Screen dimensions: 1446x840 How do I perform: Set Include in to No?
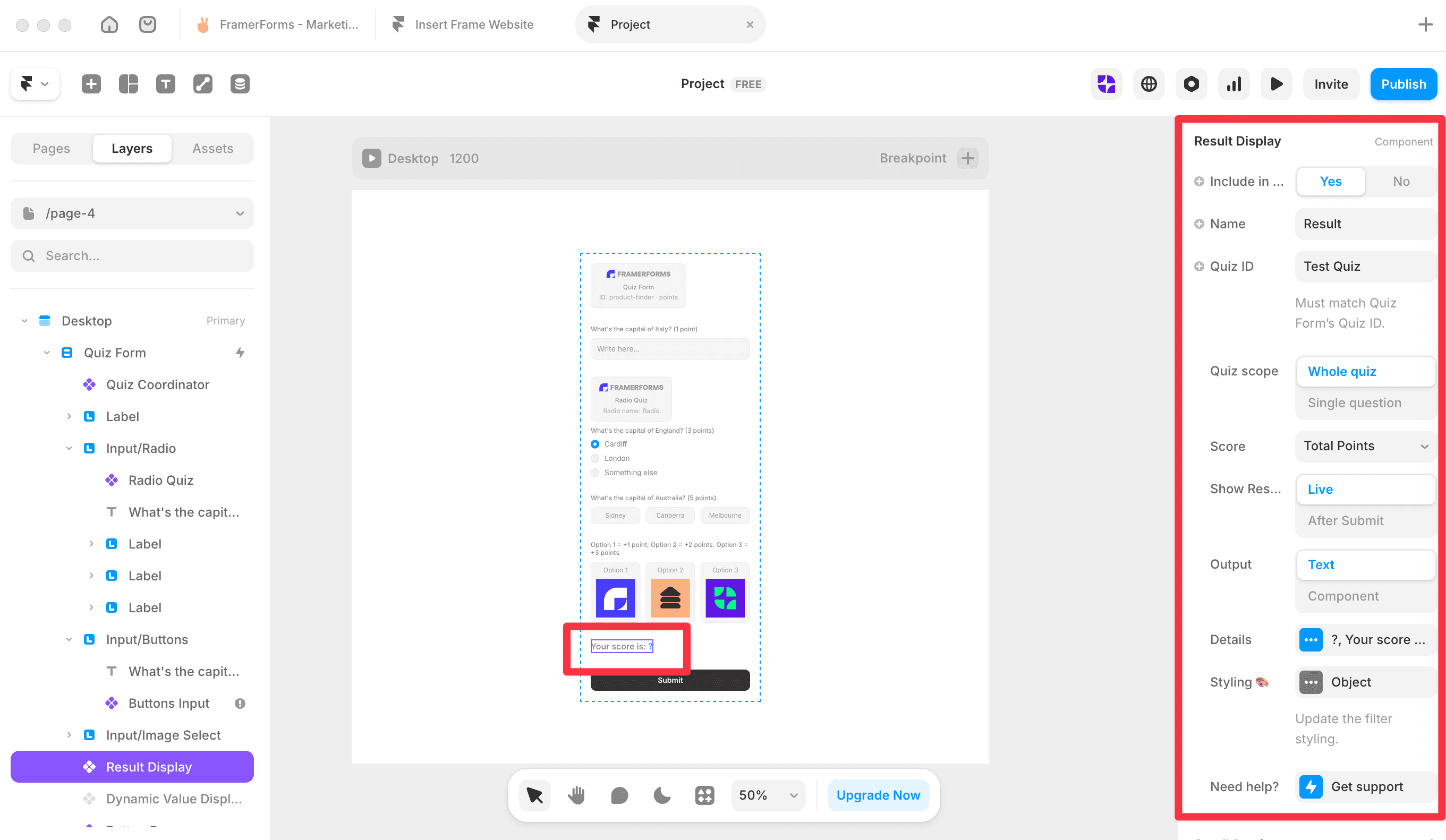tap(1401, 181)
